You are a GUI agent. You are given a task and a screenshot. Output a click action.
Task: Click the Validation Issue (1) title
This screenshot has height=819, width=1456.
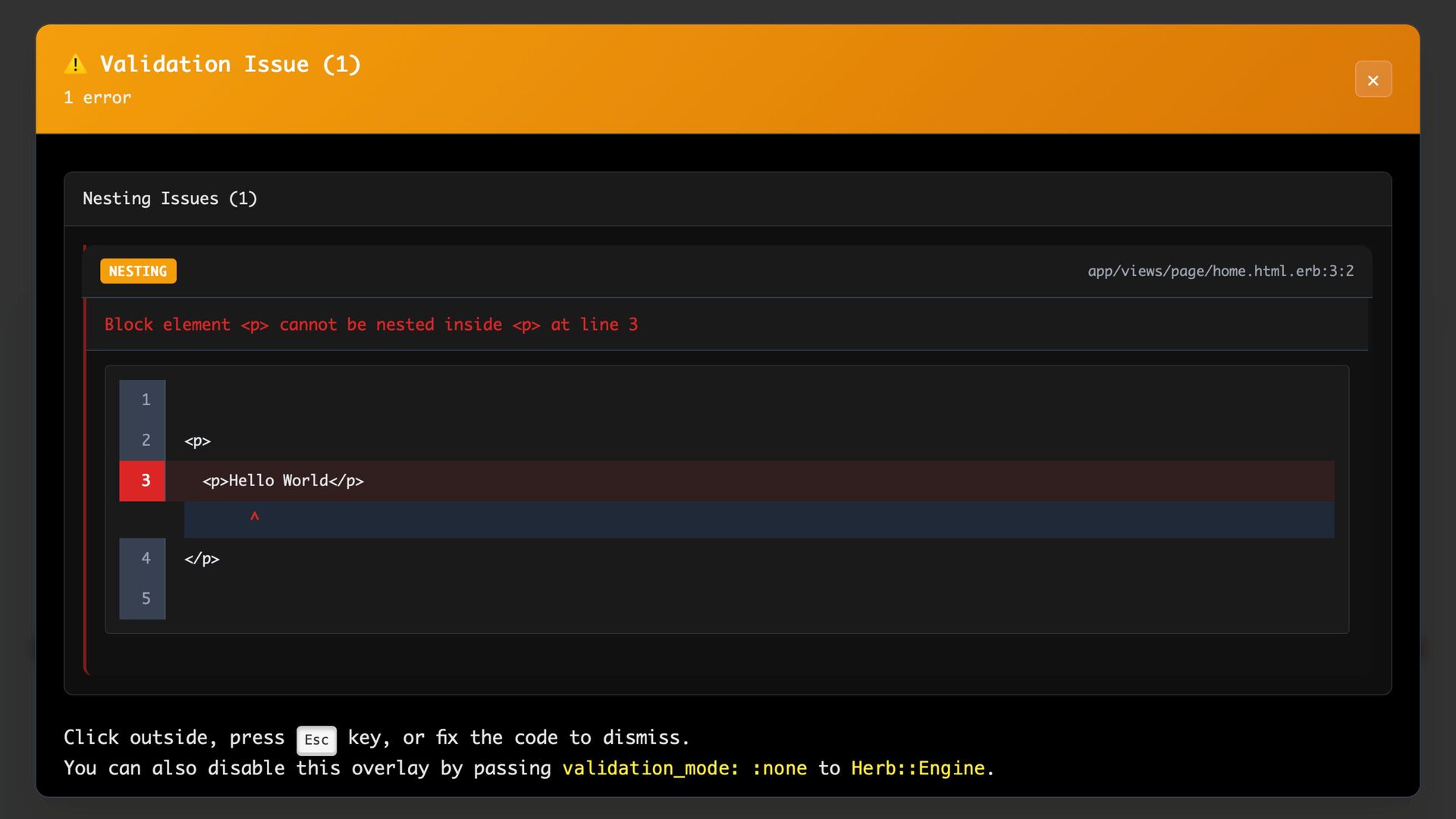(231, 64)
